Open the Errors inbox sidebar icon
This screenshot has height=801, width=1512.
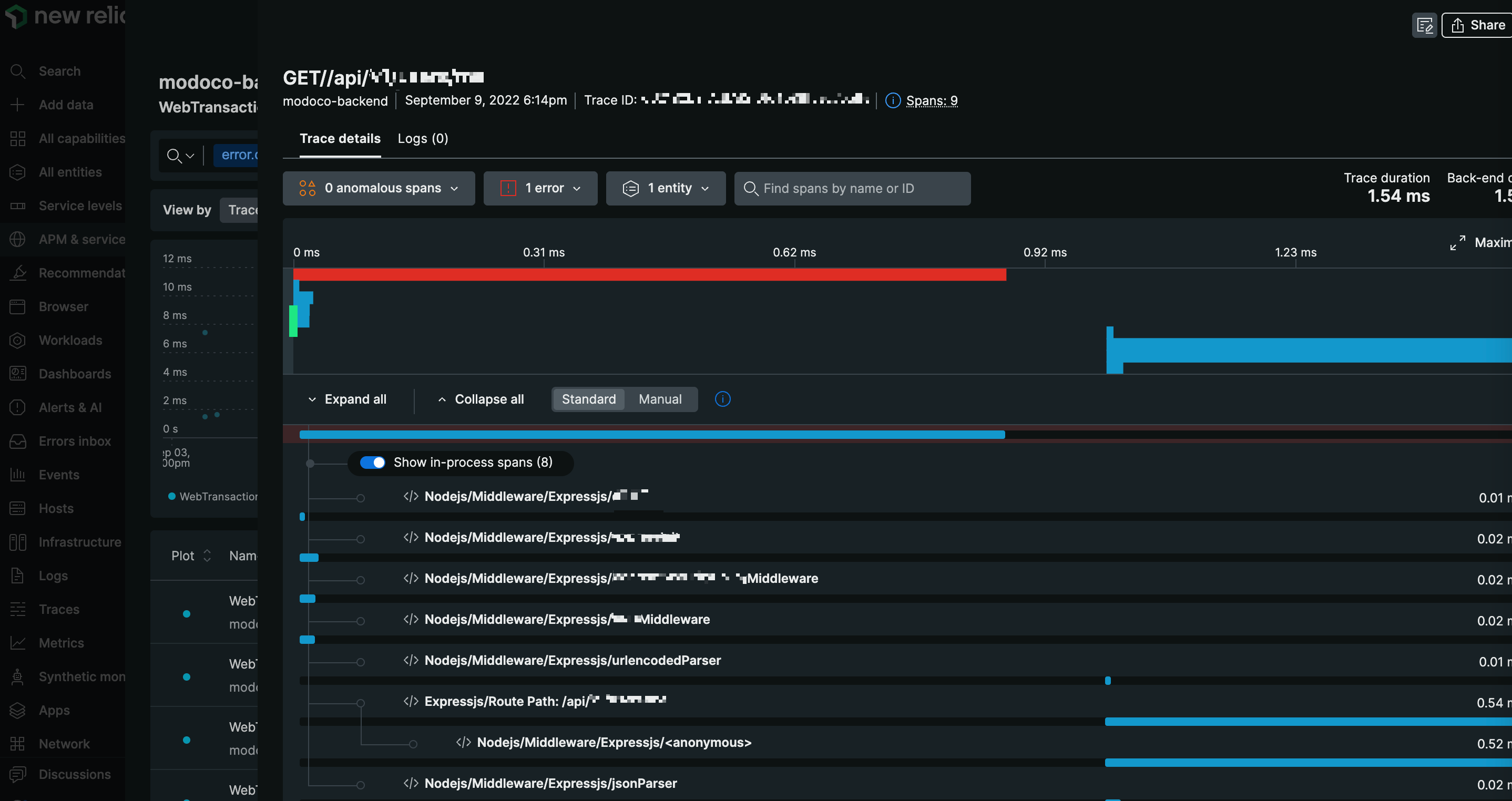17,441
